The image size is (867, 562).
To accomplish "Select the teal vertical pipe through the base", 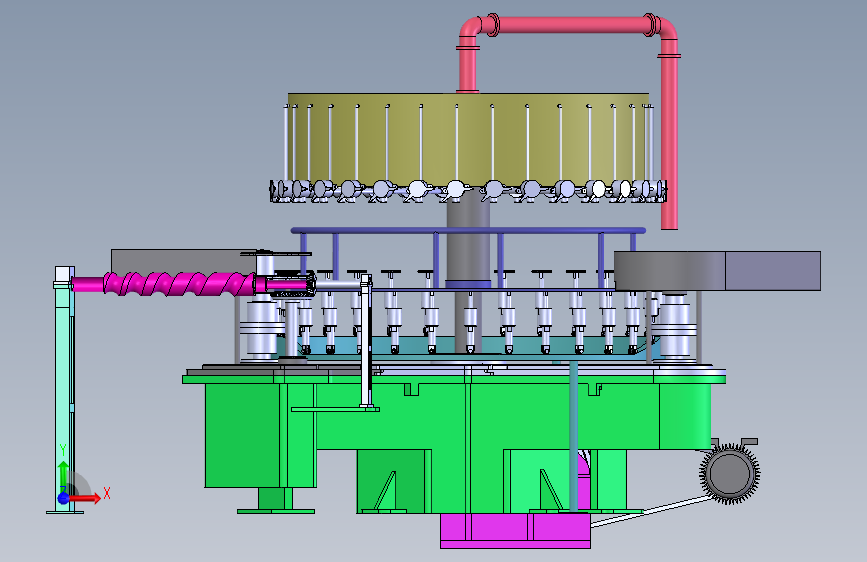I will [x=573, y=435].
